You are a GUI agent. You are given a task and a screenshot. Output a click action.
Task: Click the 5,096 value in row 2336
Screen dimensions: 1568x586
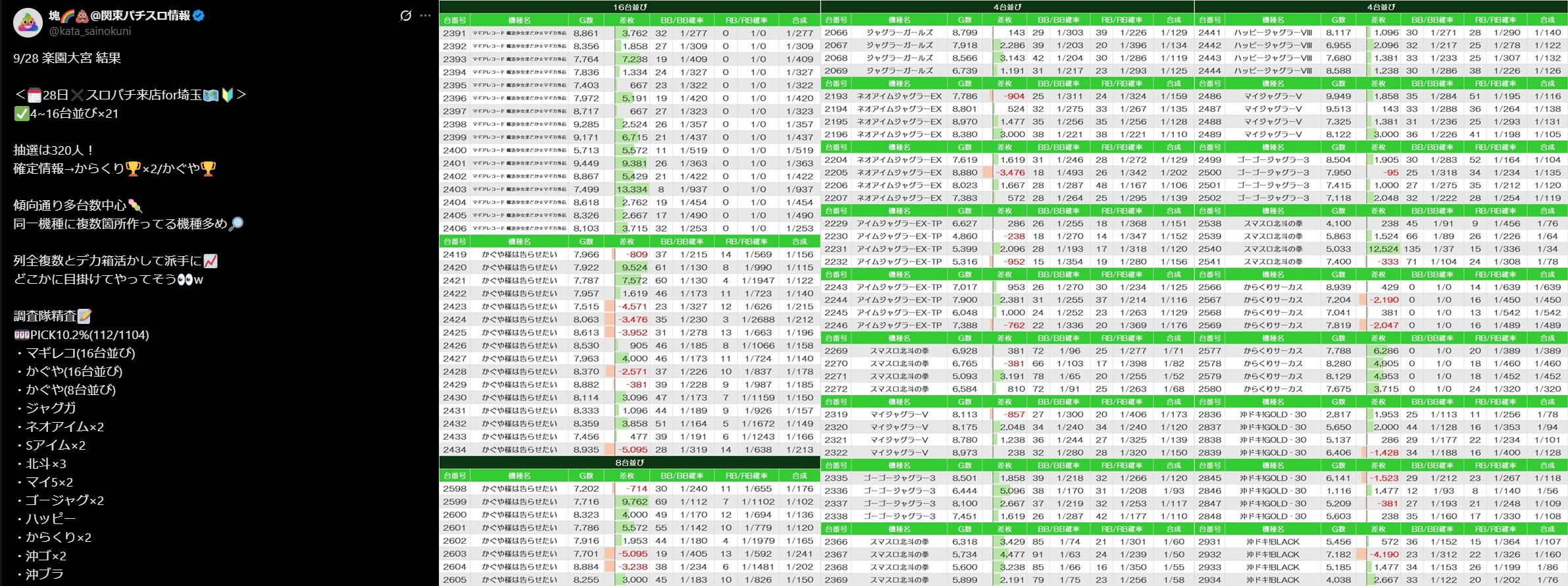(1012, 491)
